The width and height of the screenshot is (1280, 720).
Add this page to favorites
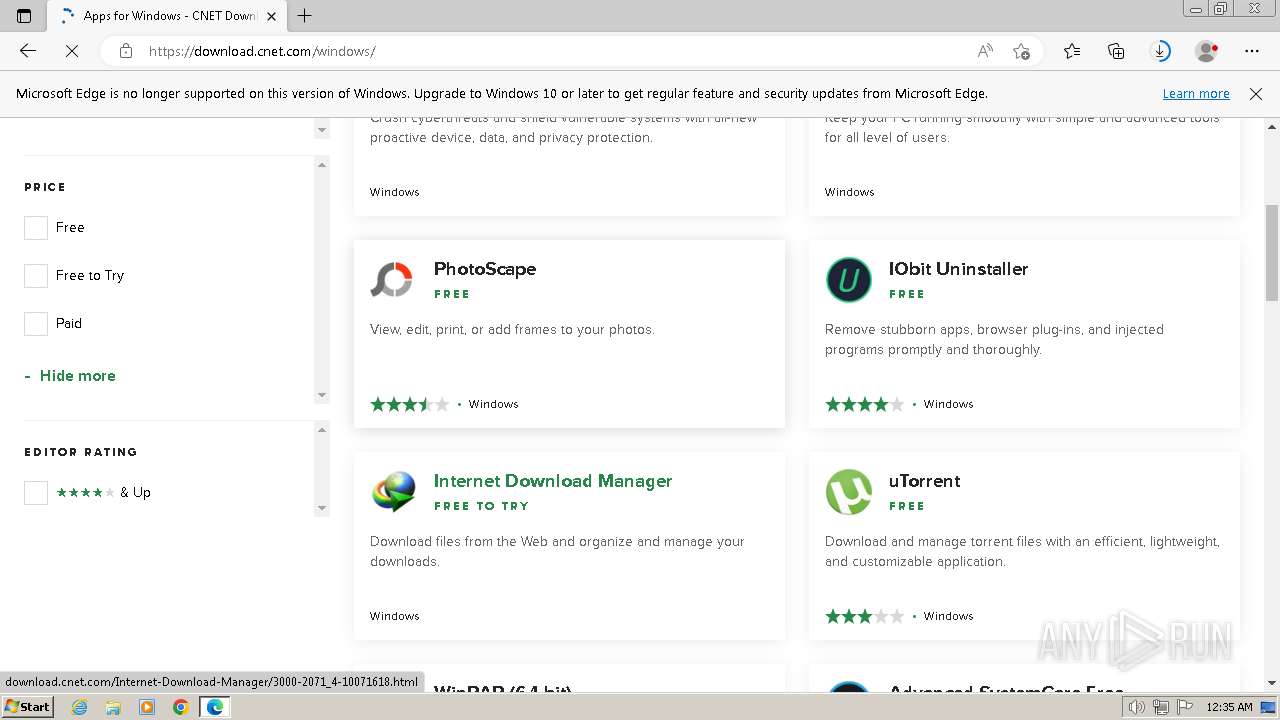click(x=1021, y=51)
